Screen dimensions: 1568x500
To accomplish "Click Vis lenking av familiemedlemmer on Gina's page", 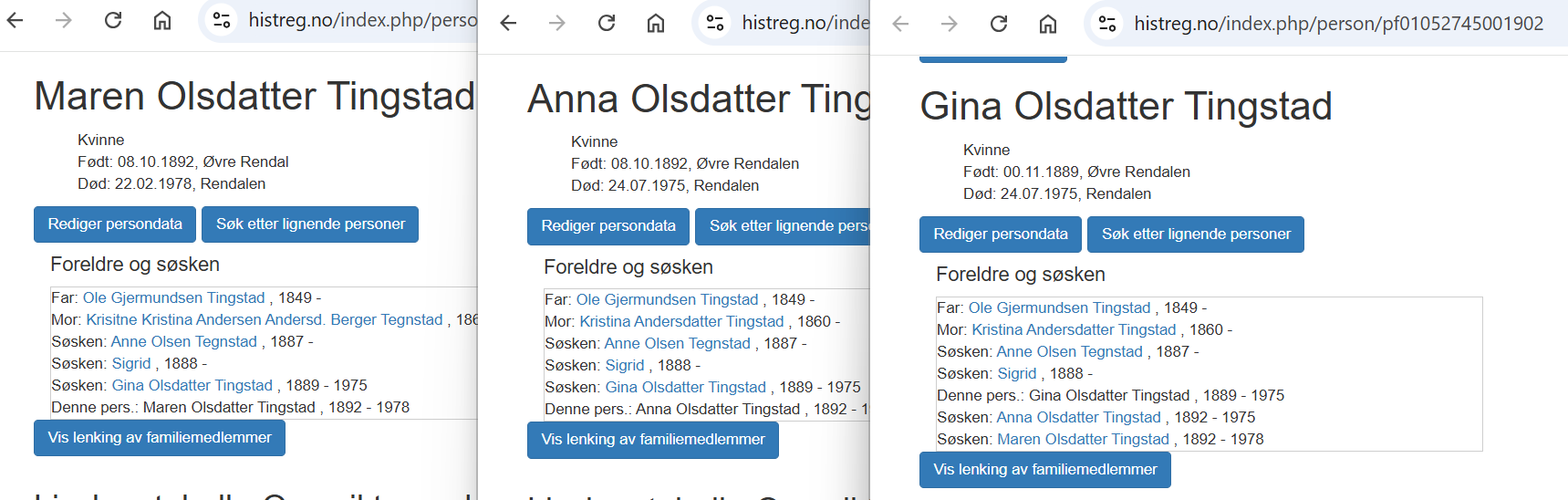I will coord(1044,470).
